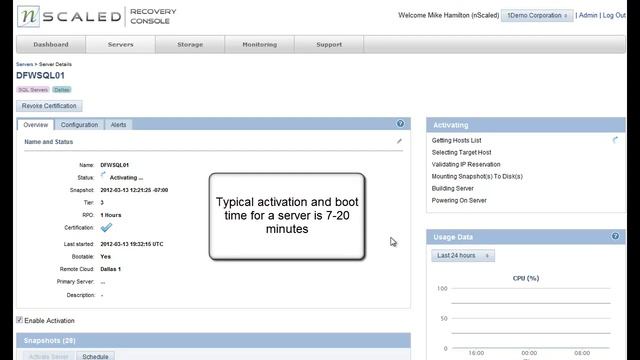Edit Name and Status with pencil icon
The width and height of the screenshot is (640, 360).
tap(399, 141)
